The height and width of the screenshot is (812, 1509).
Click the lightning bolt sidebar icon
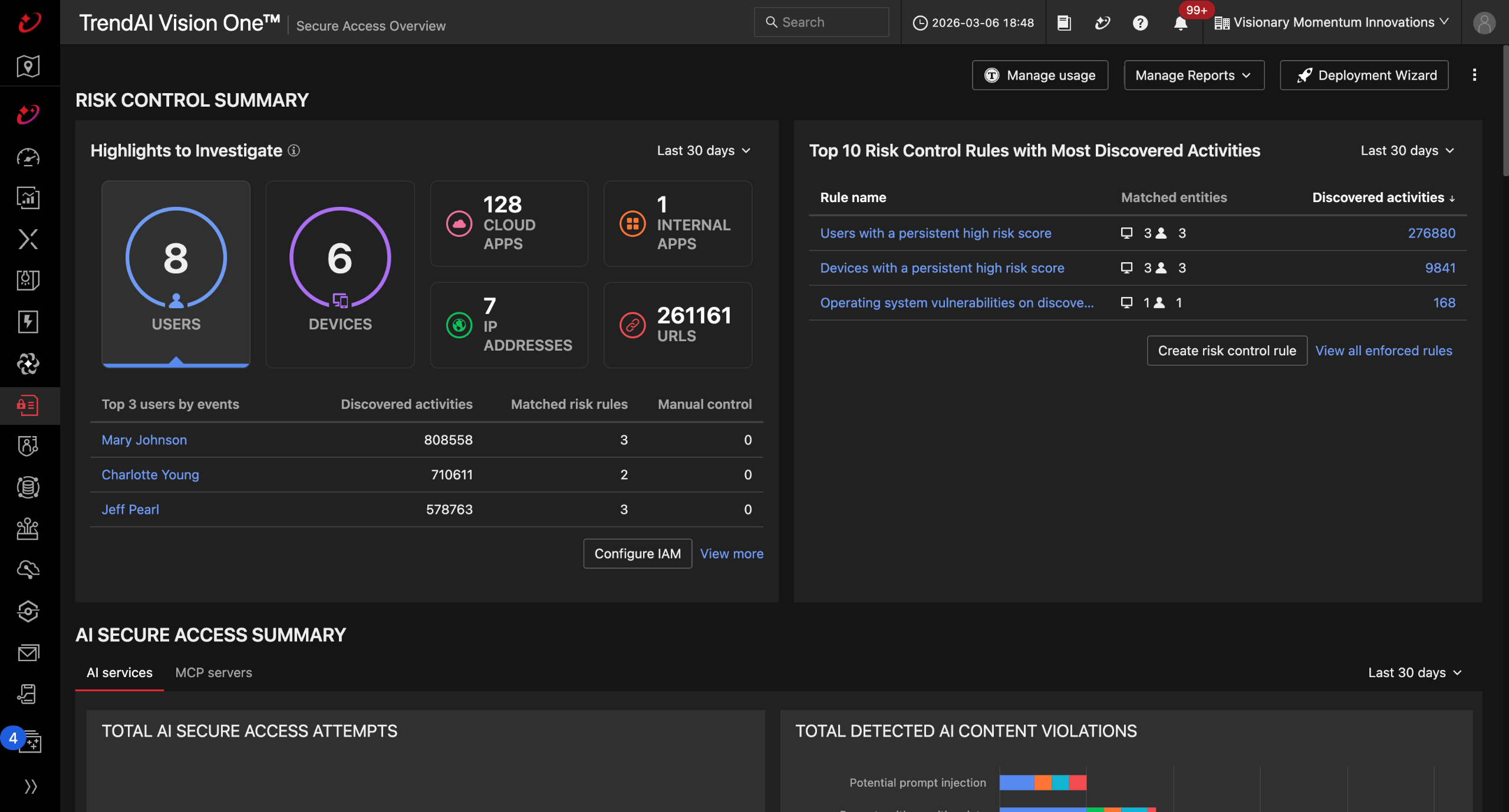click(x=28, y=322)
